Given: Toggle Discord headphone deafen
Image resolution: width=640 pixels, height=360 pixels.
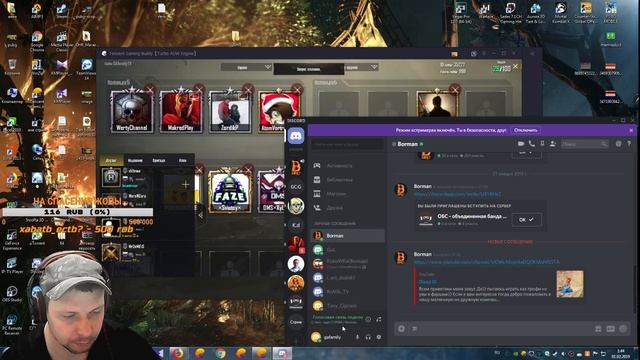Looking at the screenshot, I should pyautogui.click(x=368, y=337).
